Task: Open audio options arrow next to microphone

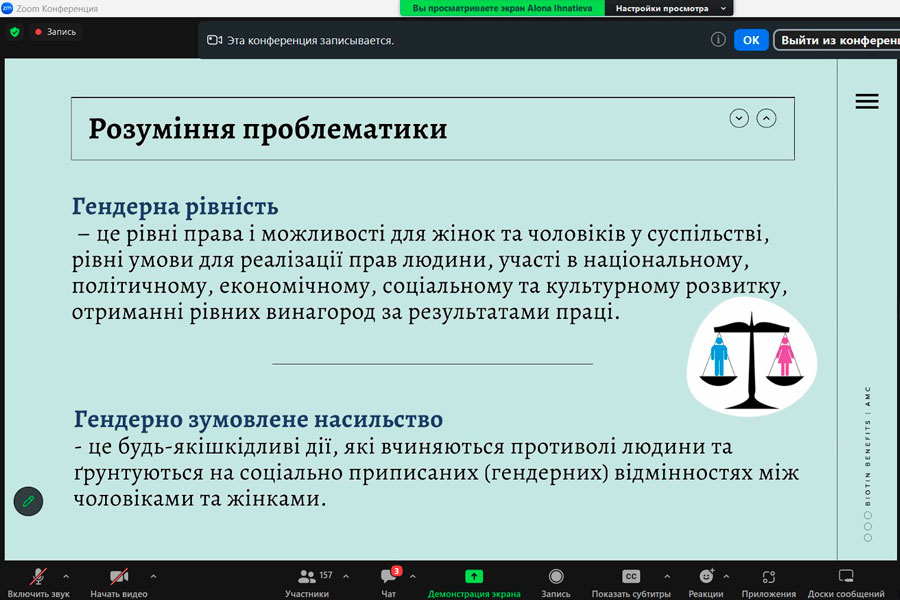Action: coord(66,576)
